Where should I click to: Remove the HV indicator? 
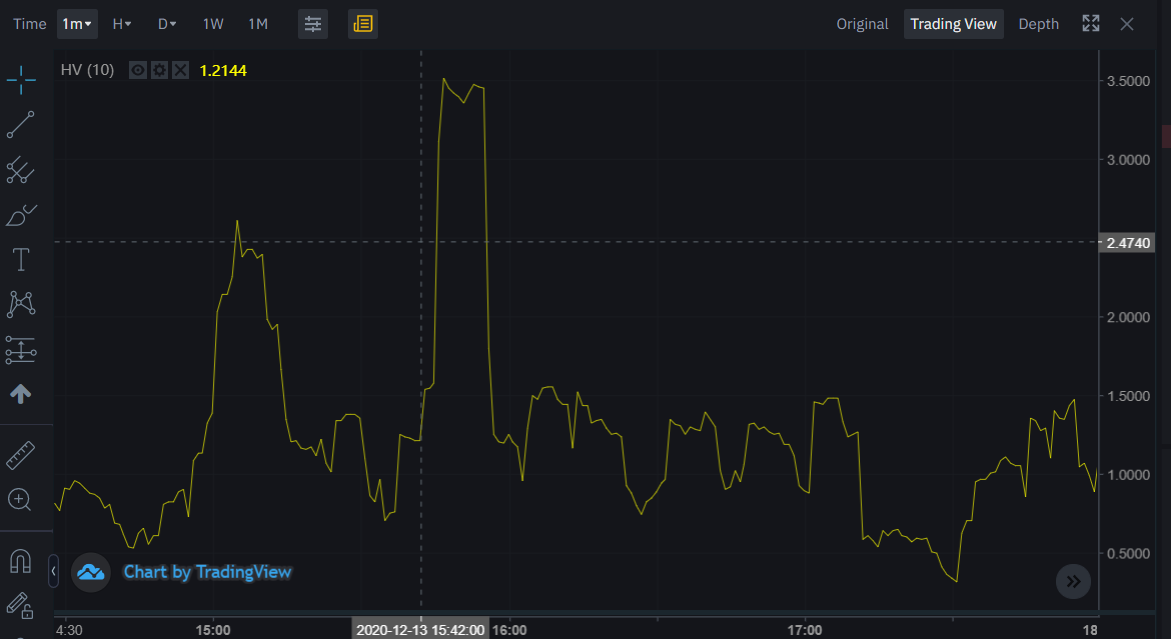pyautogui.click(x=180, y=70)
